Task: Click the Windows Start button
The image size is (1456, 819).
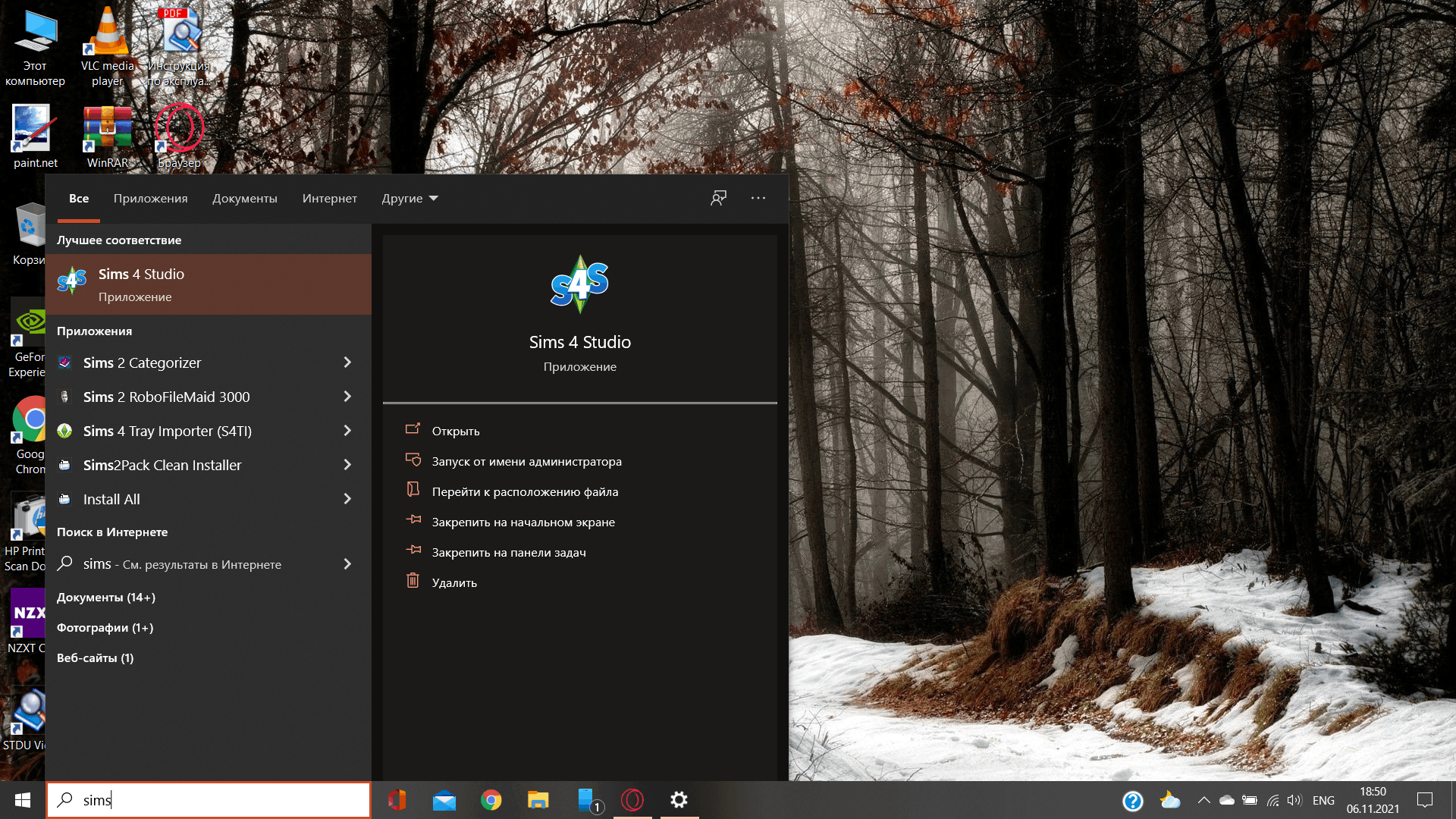Action: pyautogui.click(x=23, y=800)
